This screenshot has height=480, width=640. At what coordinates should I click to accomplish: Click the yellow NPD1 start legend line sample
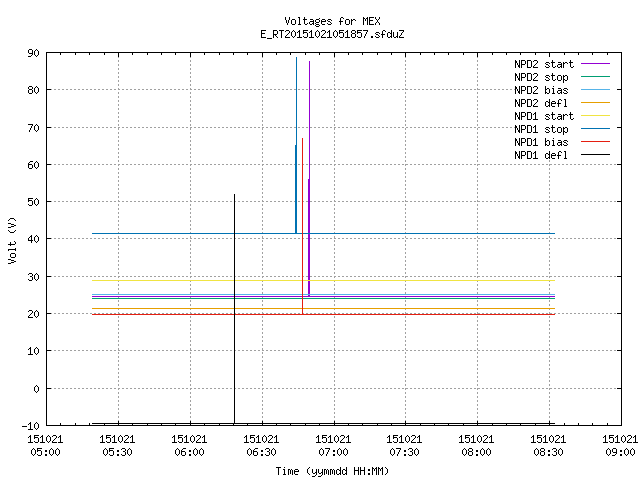(x=595, y=116)
